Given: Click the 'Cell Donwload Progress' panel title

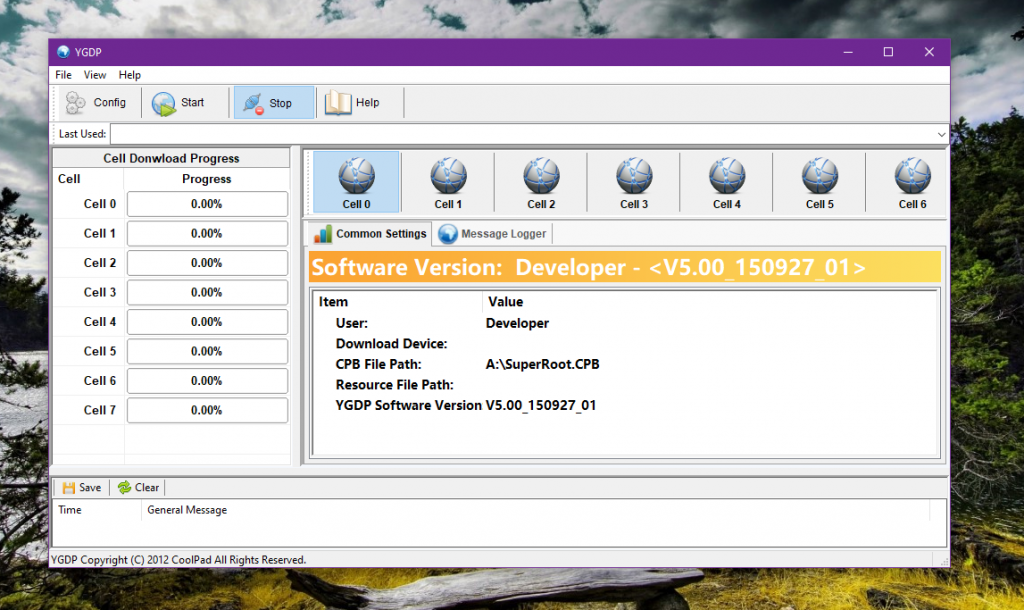Looking at the screenshot, I should [x=171, y=158].
